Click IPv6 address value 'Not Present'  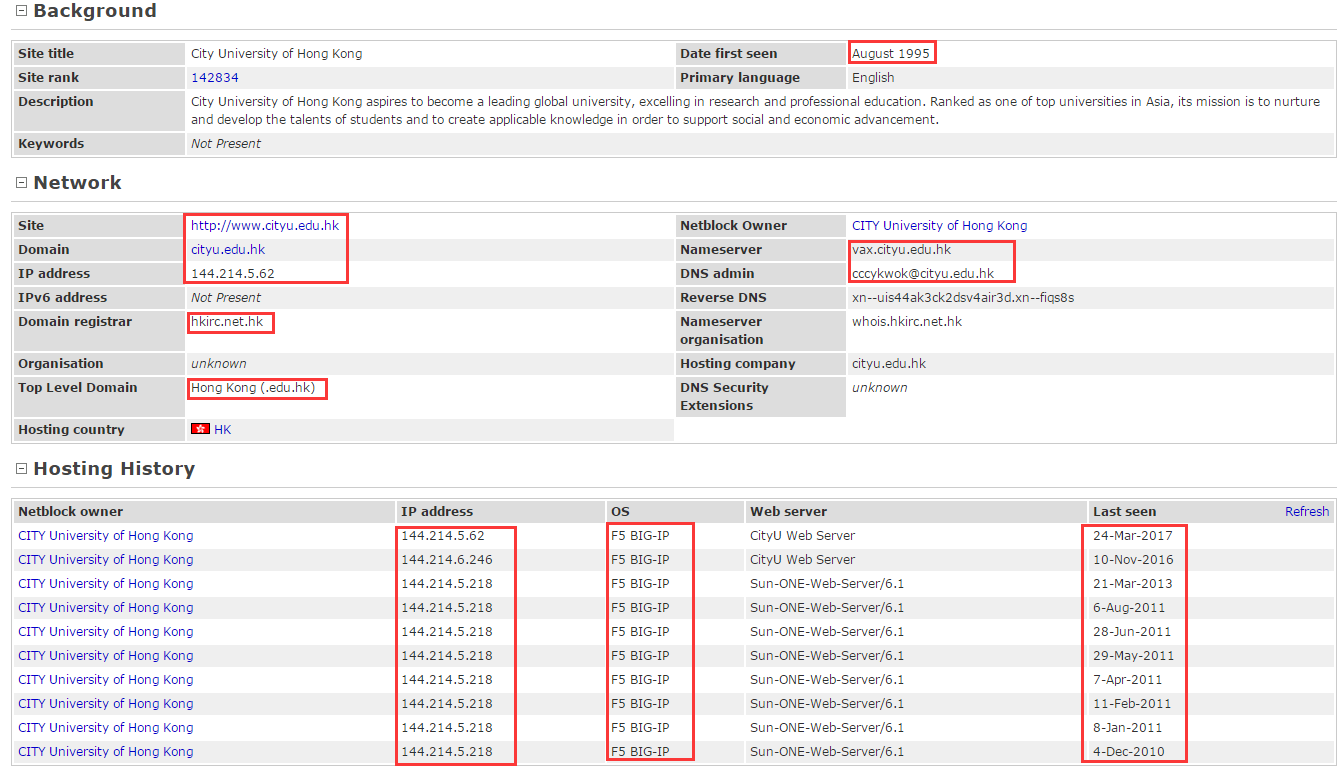pyautogui.click(x=226, y=298)
